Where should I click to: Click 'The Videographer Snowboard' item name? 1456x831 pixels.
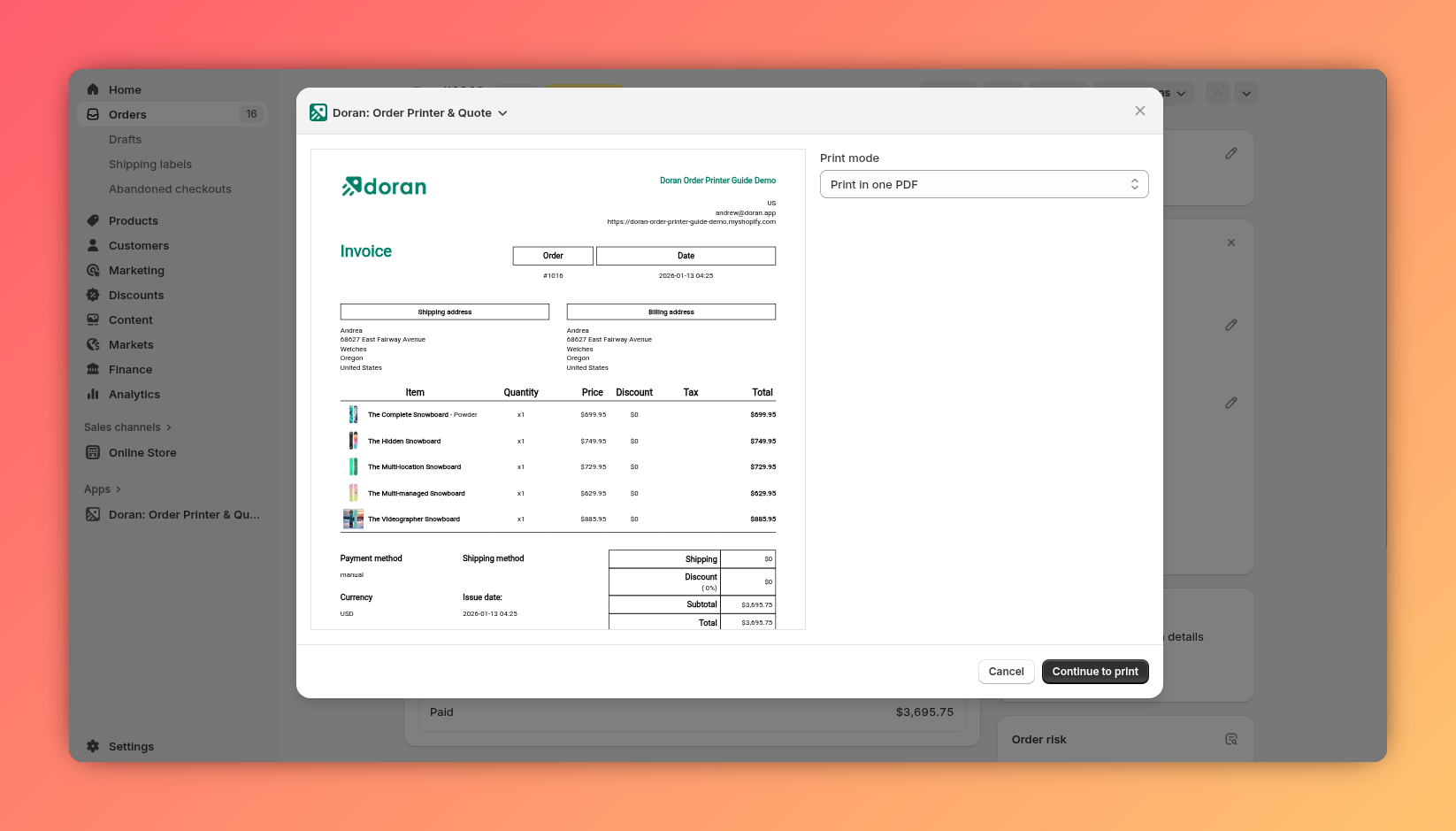[x=414, y=519]
